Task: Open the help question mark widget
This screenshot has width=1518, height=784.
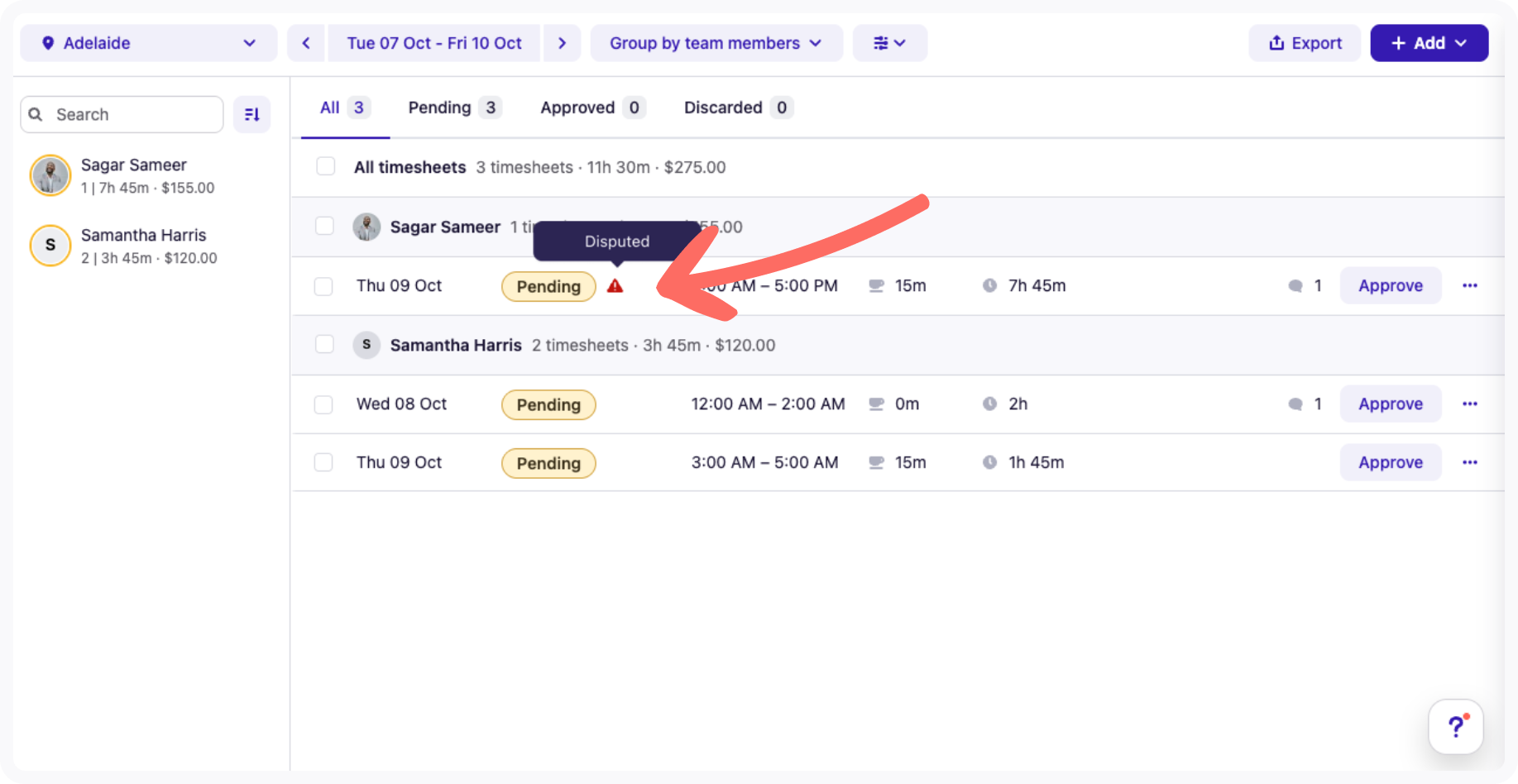Action: click(x=1455, y=727)
